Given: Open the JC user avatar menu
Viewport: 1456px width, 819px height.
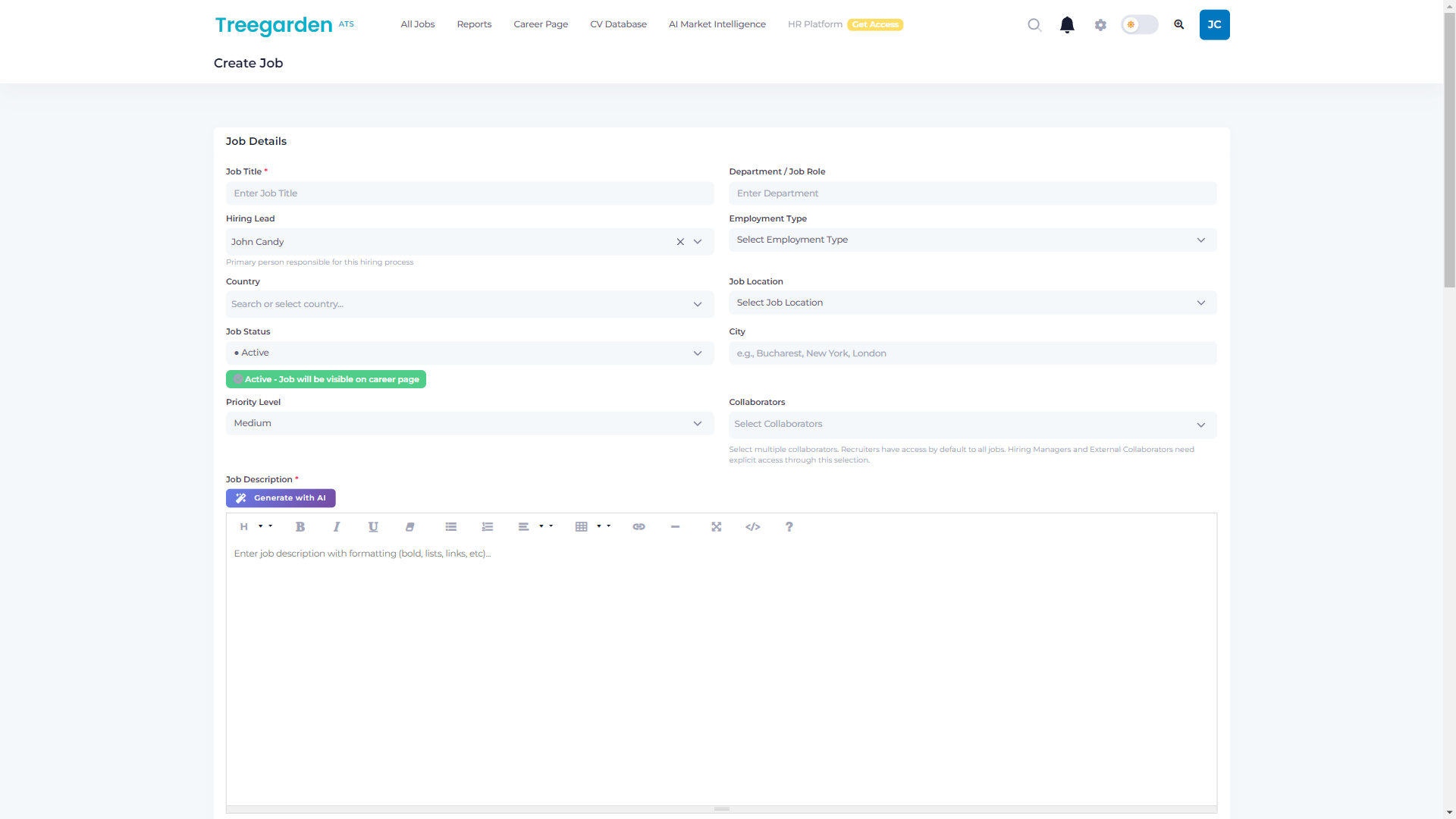Looking at the screenshot, I should point(1214,25).
